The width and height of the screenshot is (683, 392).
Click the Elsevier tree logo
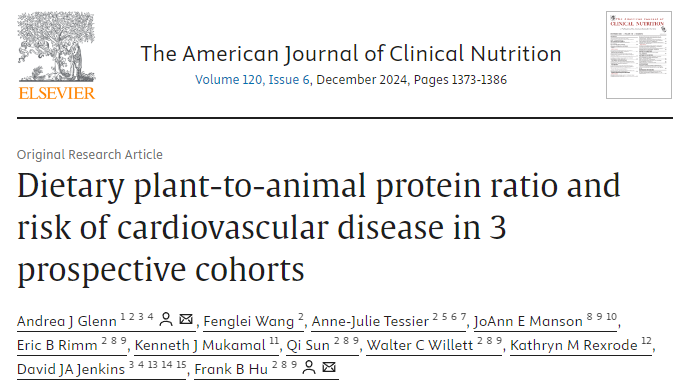point(57,47)
